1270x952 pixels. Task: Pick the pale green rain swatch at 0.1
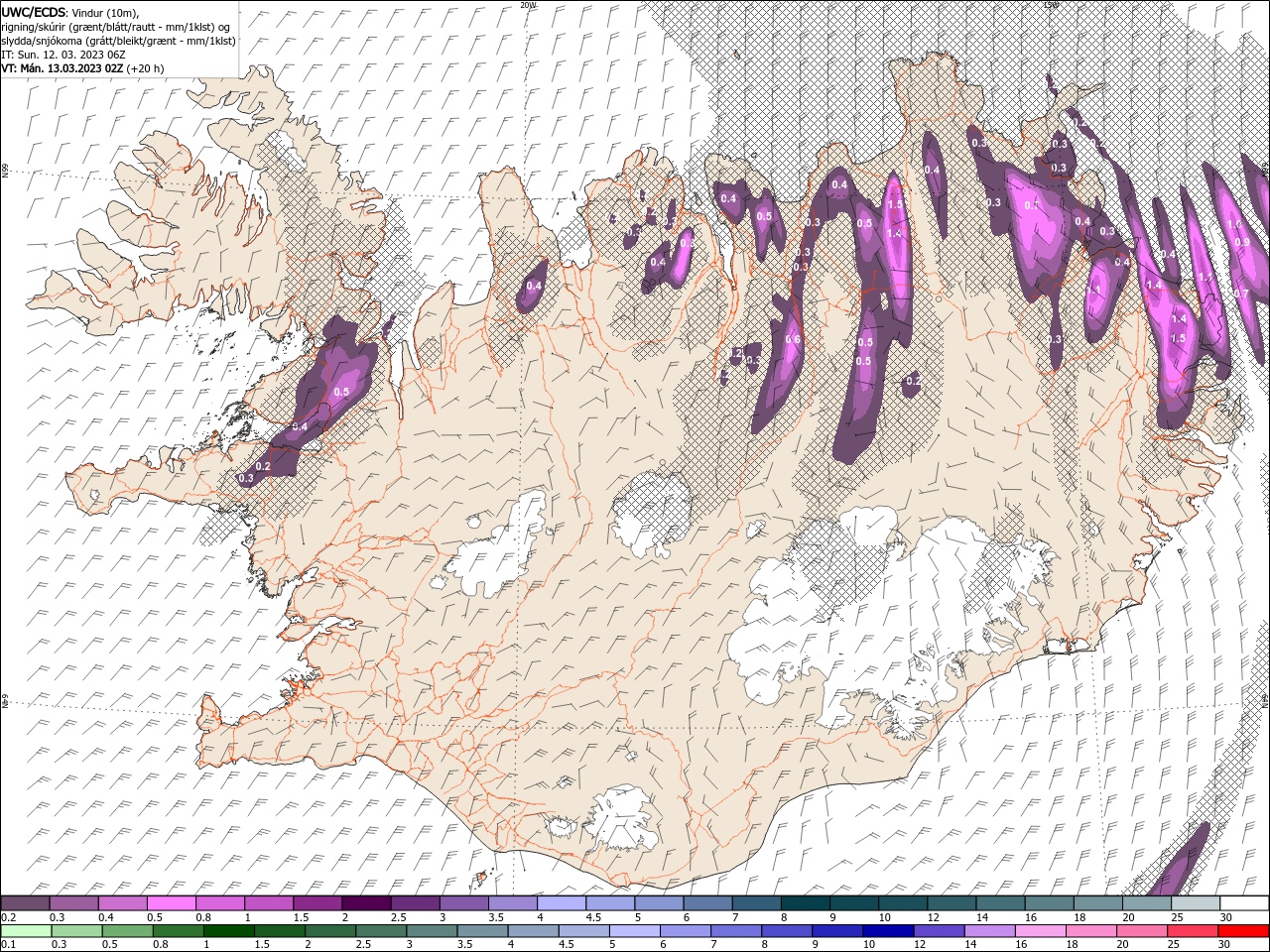27,931
